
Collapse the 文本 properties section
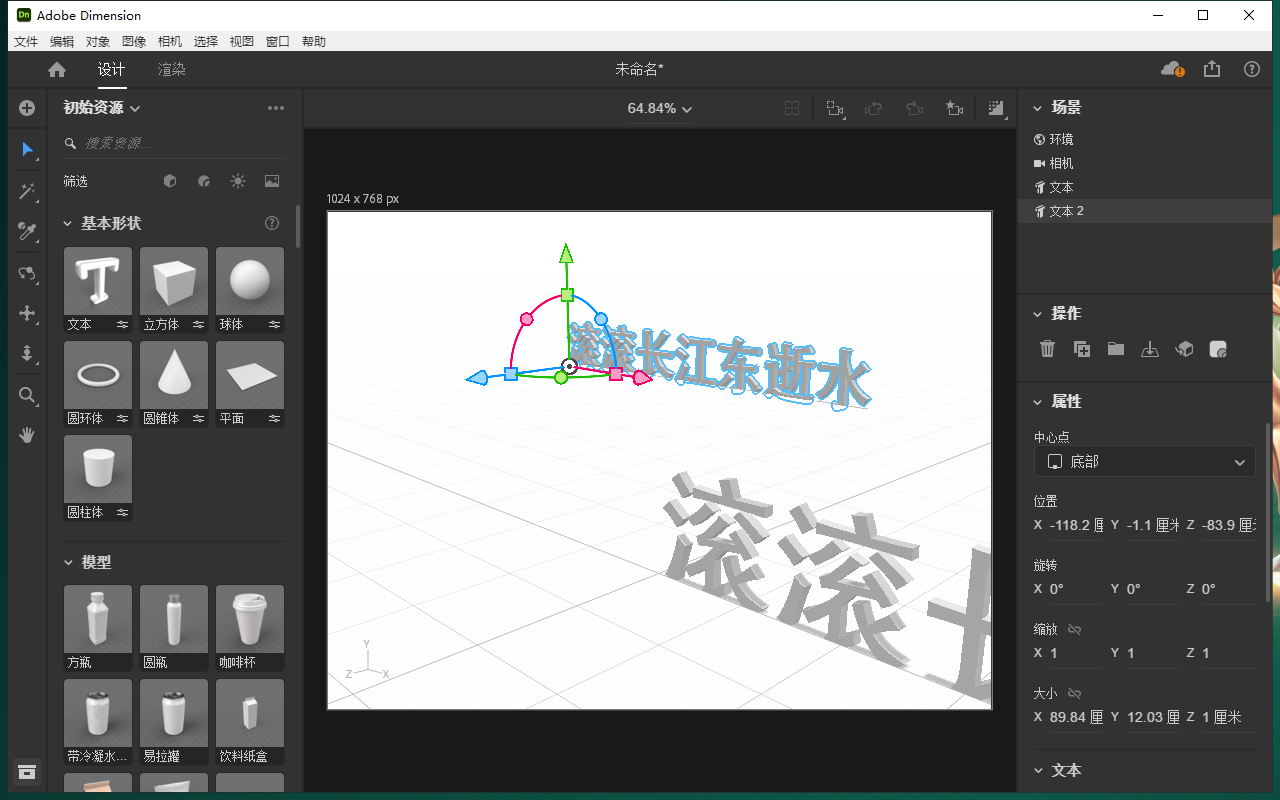pyautogui.click(x=1037, y=771)
